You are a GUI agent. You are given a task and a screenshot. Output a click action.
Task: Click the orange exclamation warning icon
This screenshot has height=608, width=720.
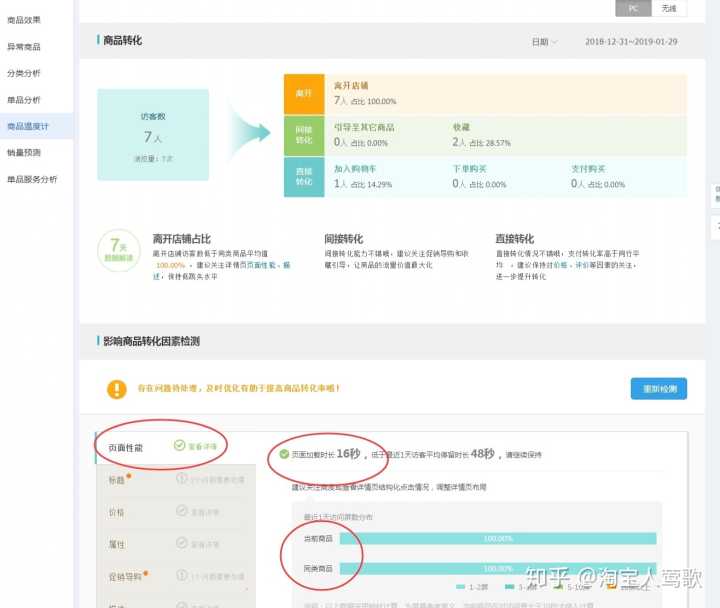(117, 389)
